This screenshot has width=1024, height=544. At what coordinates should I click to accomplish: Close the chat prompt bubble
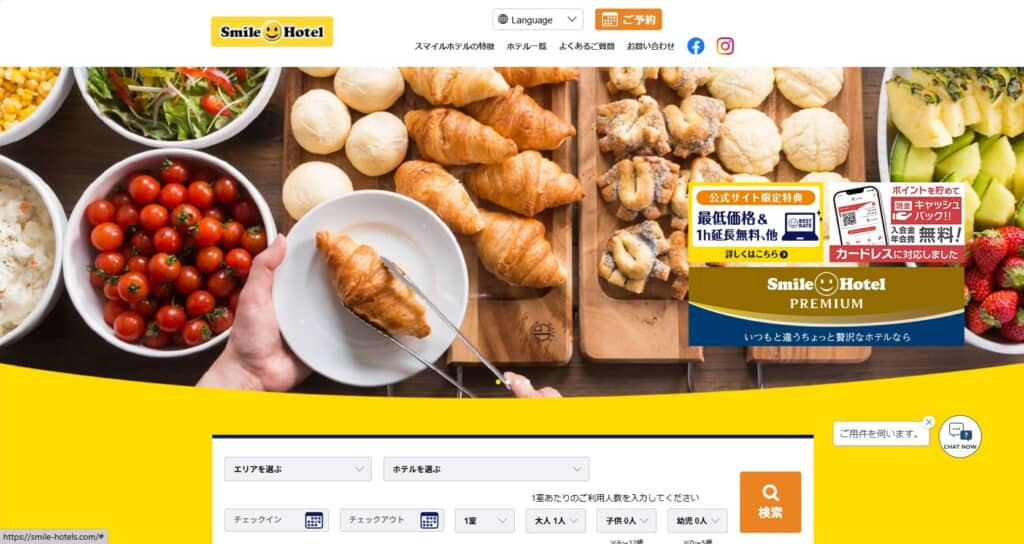pyautogui.click(x=929, y=422)
